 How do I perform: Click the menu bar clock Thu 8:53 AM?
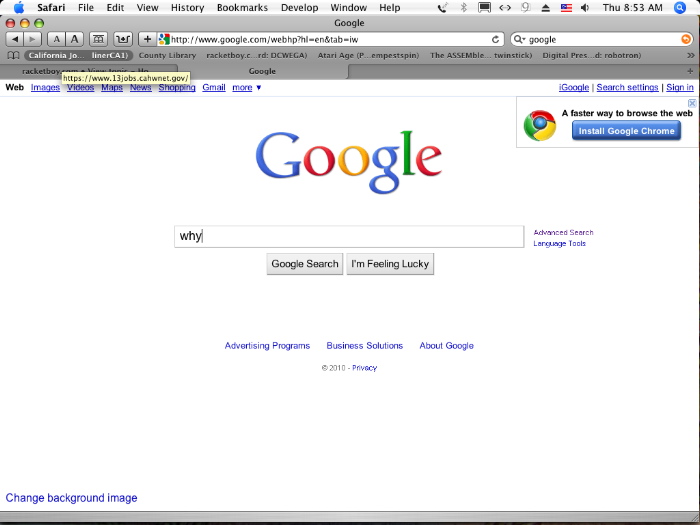coord(633,8)
